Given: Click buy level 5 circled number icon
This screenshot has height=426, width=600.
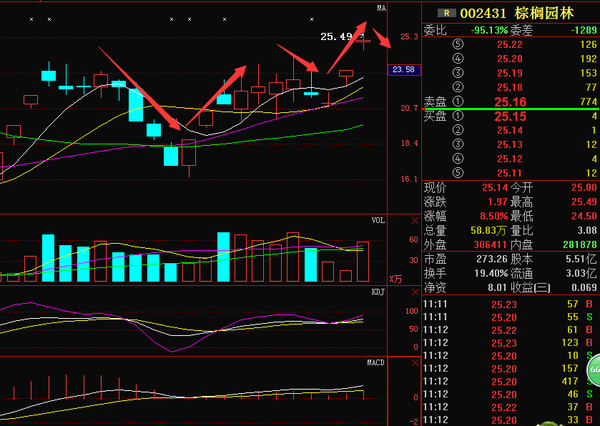Looking at the screenshot, I should 458,173.
